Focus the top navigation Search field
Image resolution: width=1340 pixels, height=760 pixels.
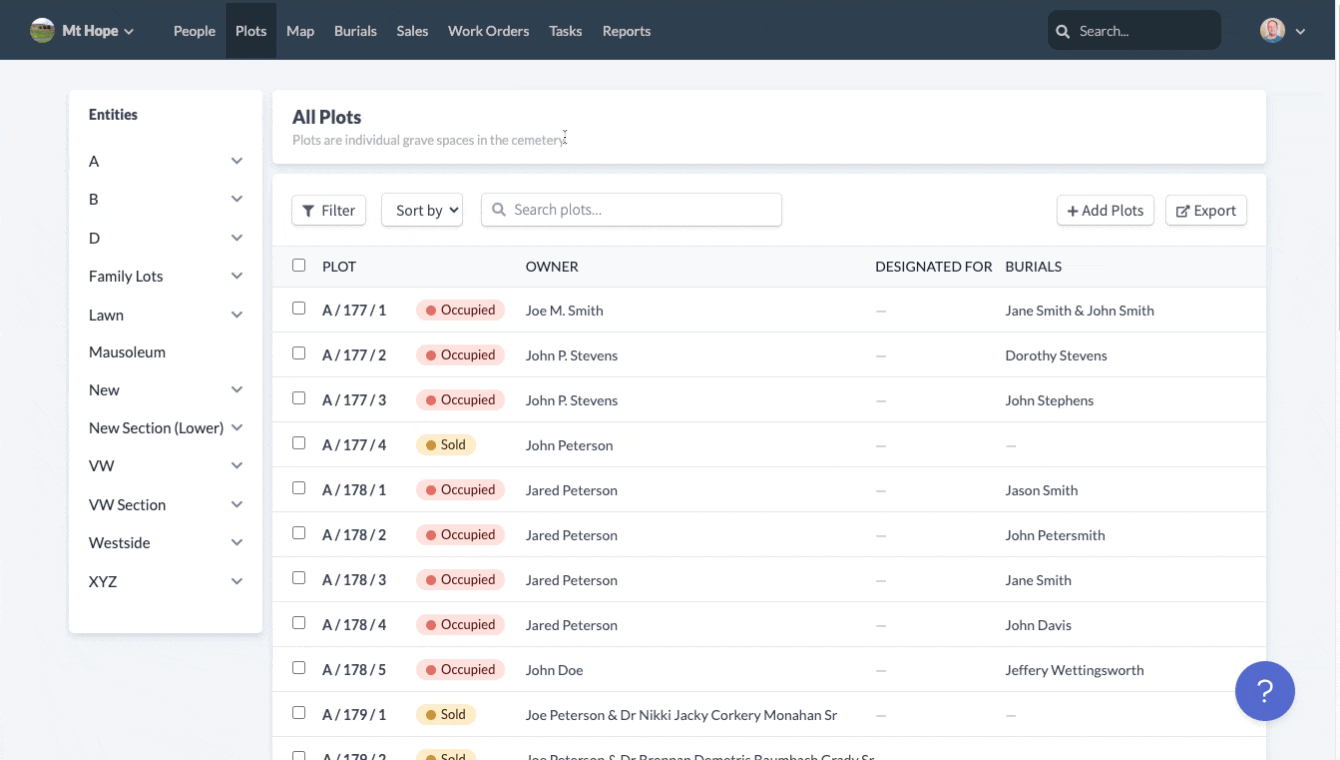pos(1134,31)
